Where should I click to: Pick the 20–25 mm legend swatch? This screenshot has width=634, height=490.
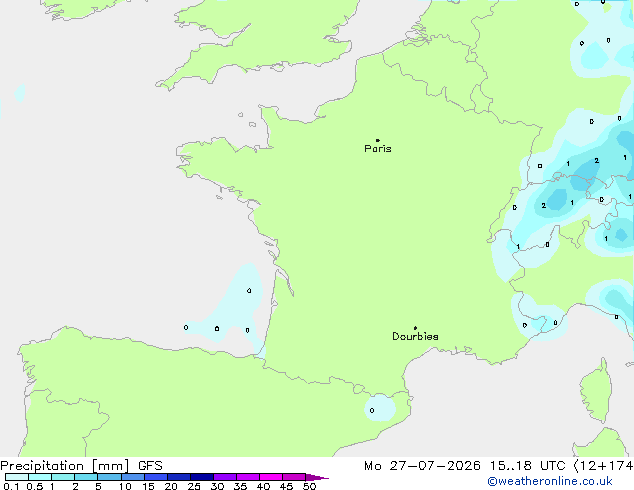179,477
